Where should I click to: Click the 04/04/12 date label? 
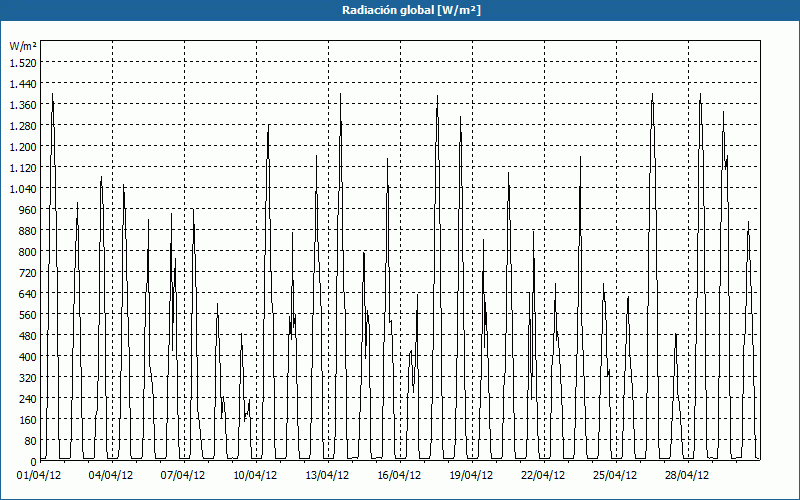[111, 475]
